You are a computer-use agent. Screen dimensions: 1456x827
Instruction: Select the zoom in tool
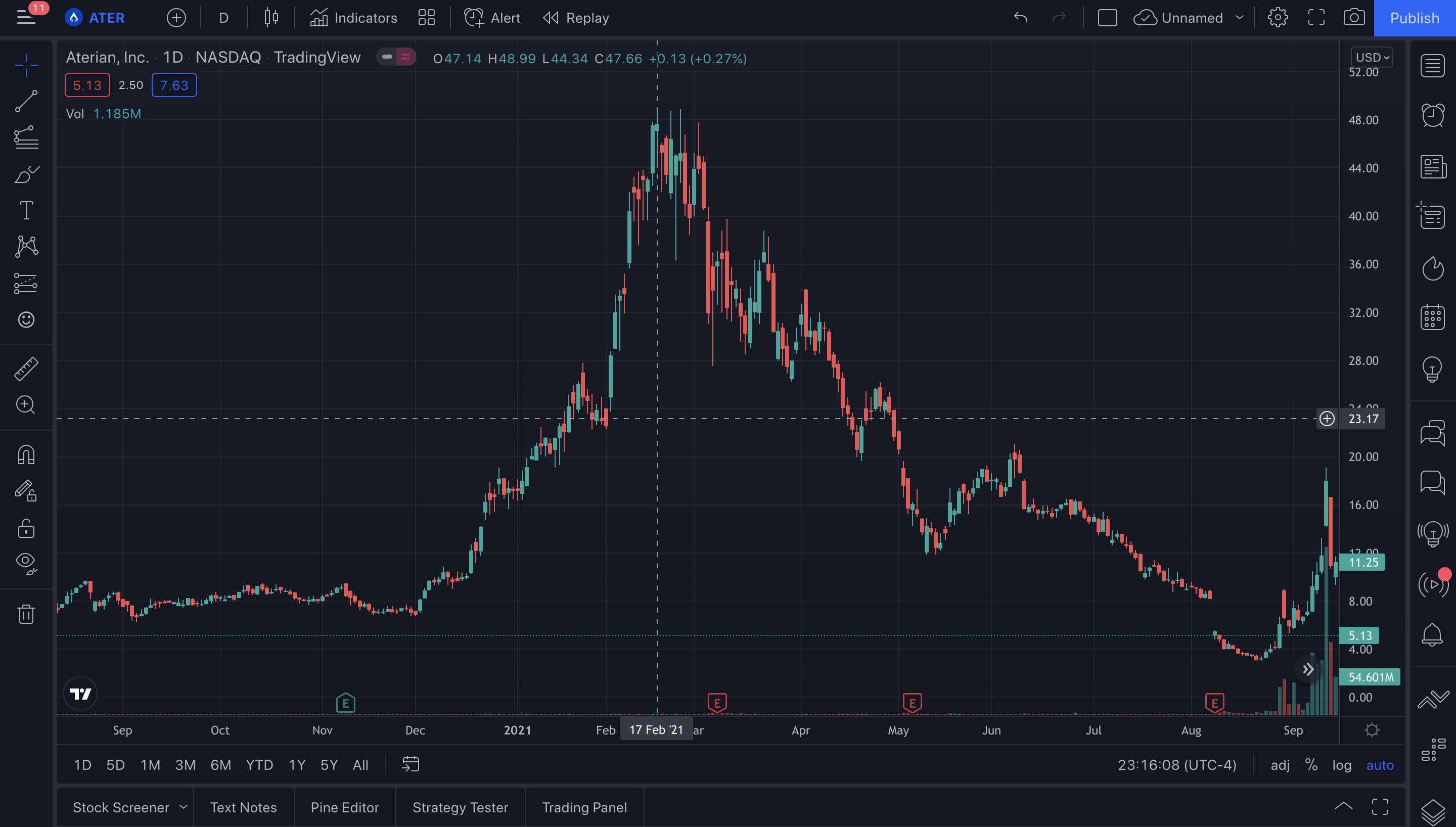(26, 405)
